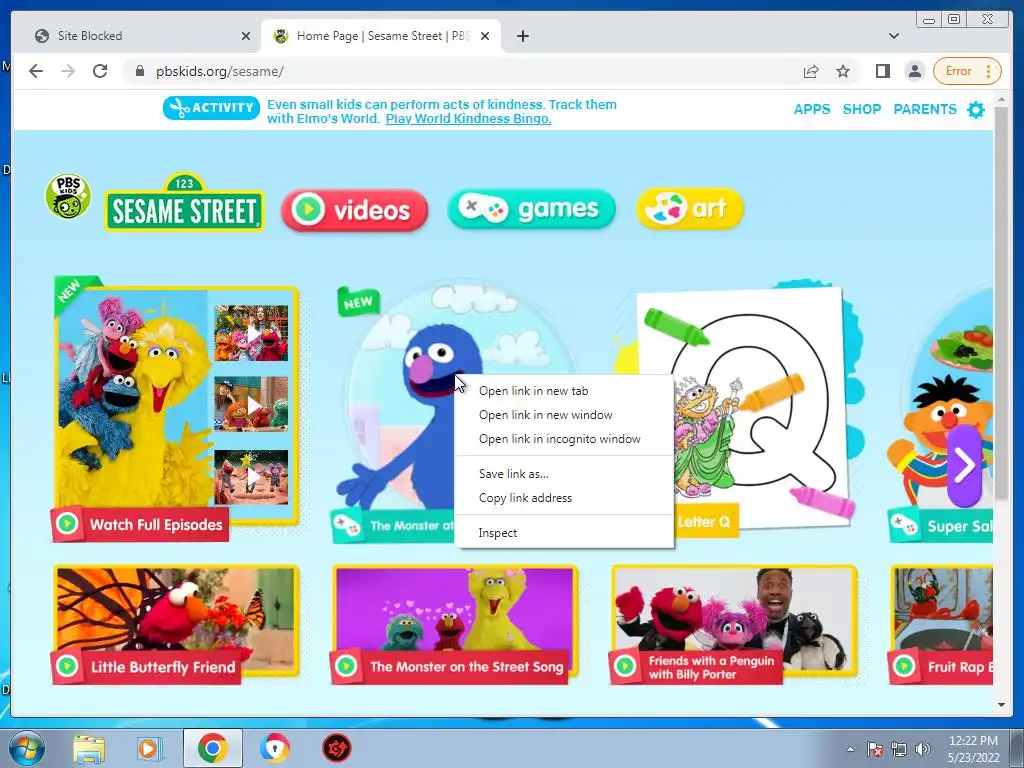This screenshot has height=768, width=1024.
Task: Close the Site Blocked tab
Action: 246,36
